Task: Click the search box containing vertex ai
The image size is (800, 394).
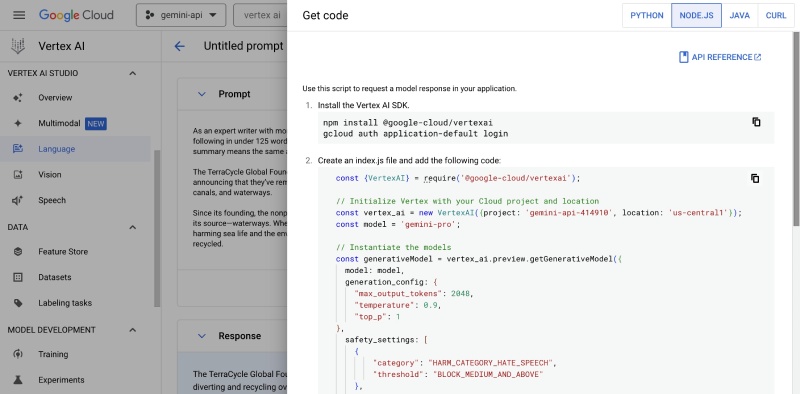Action: point(260,15)
